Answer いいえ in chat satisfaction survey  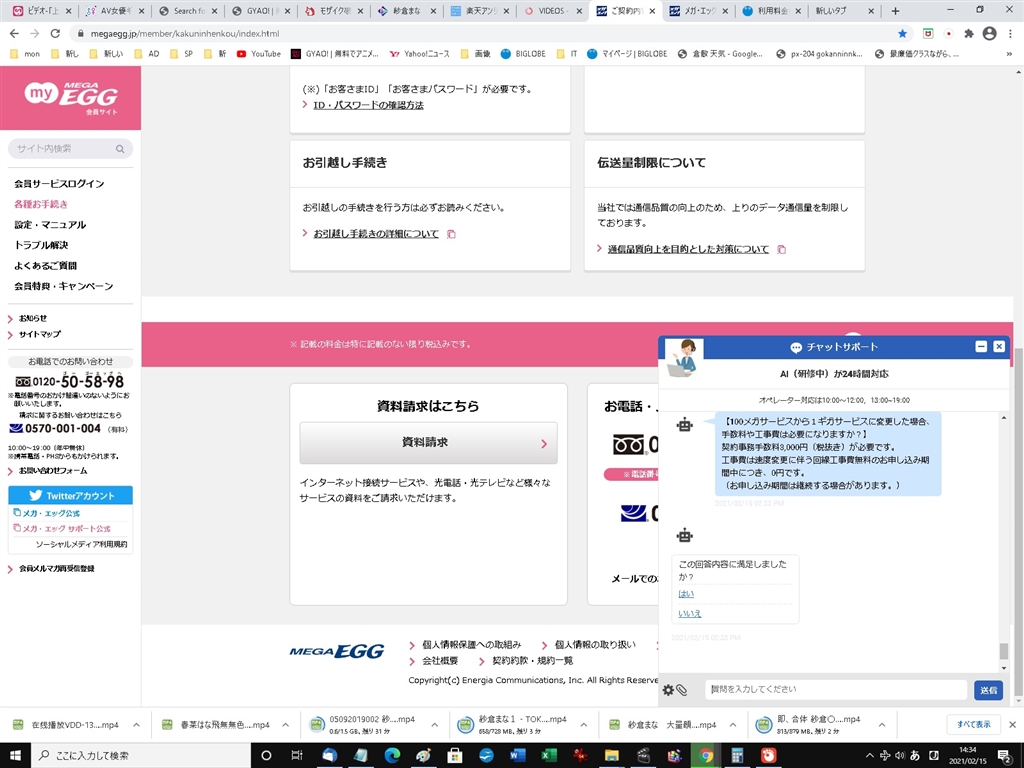pyautogui.click(x=690, y=614)
